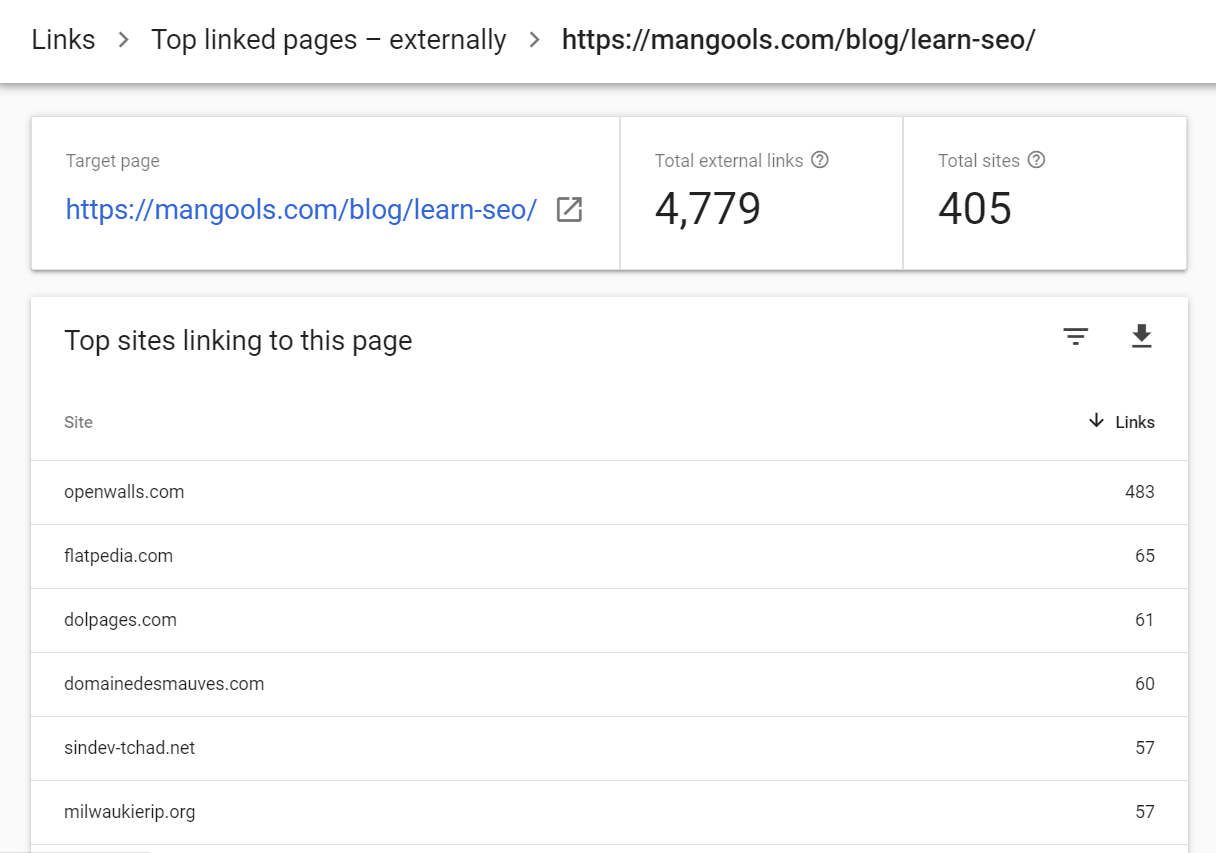
Task: Select the flatpedia.com row
Action: point(118,556)
